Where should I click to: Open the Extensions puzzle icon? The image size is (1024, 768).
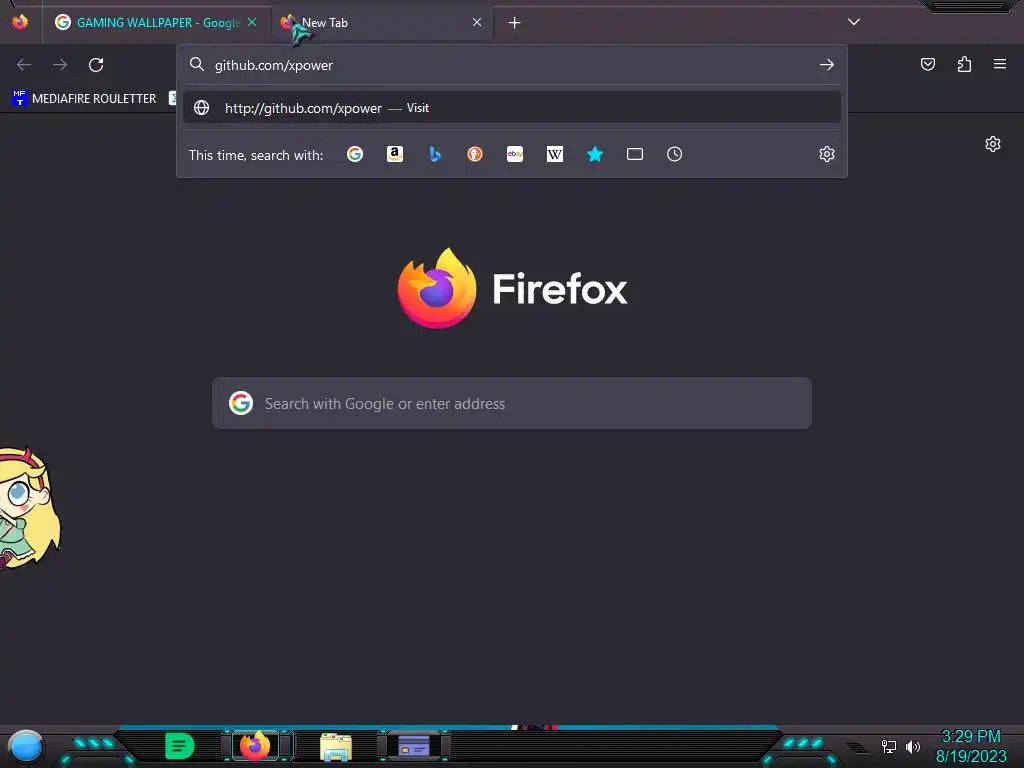pyautogui.click(x=964, y=64)
